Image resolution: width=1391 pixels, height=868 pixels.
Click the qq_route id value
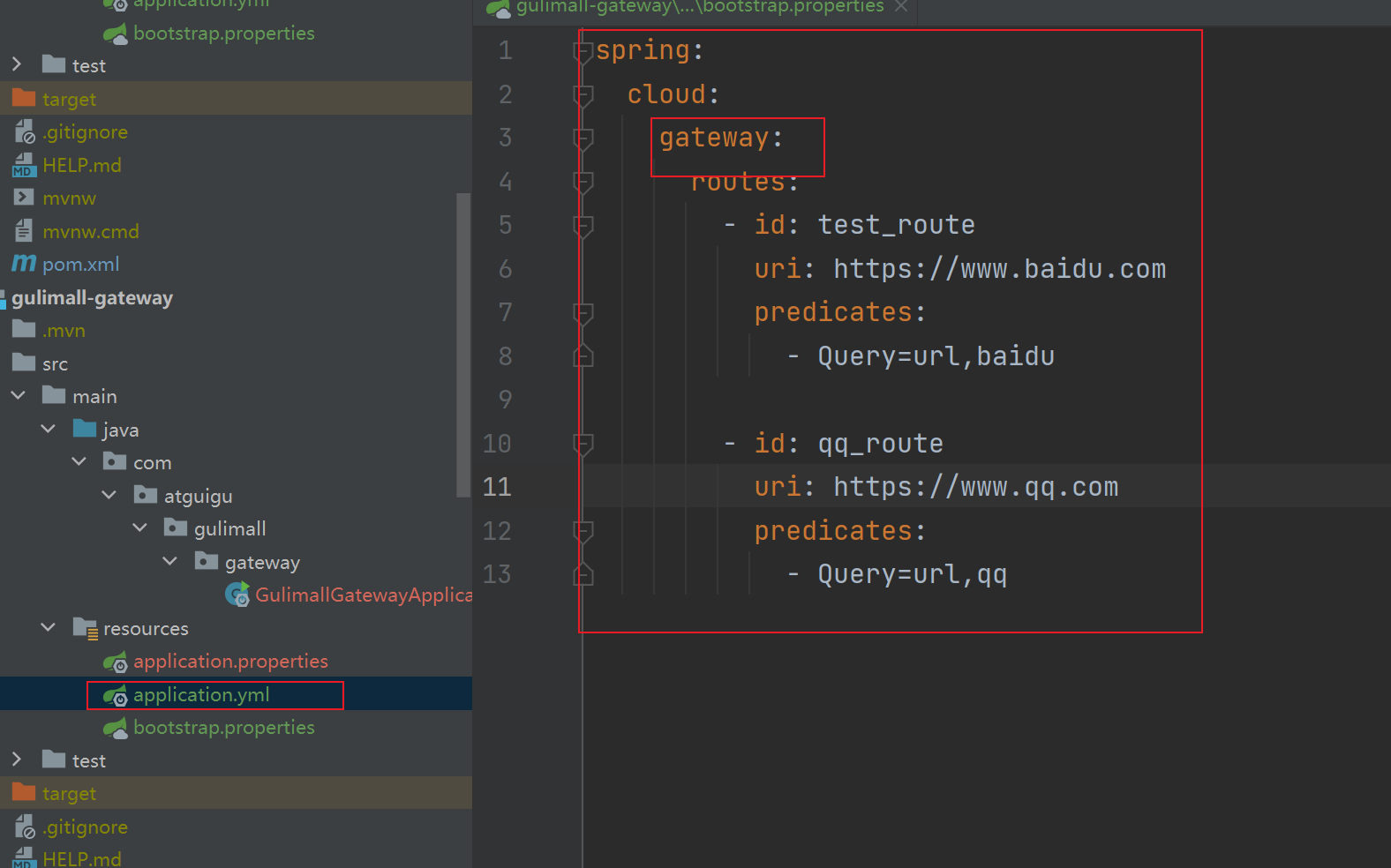pos(881,444)
